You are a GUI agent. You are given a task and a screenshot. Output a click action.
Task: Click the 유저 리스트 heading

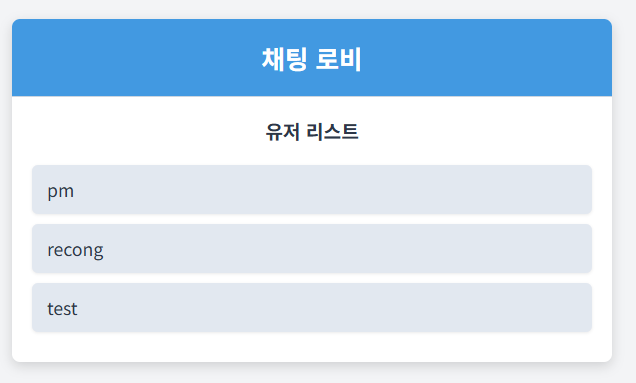312,132
